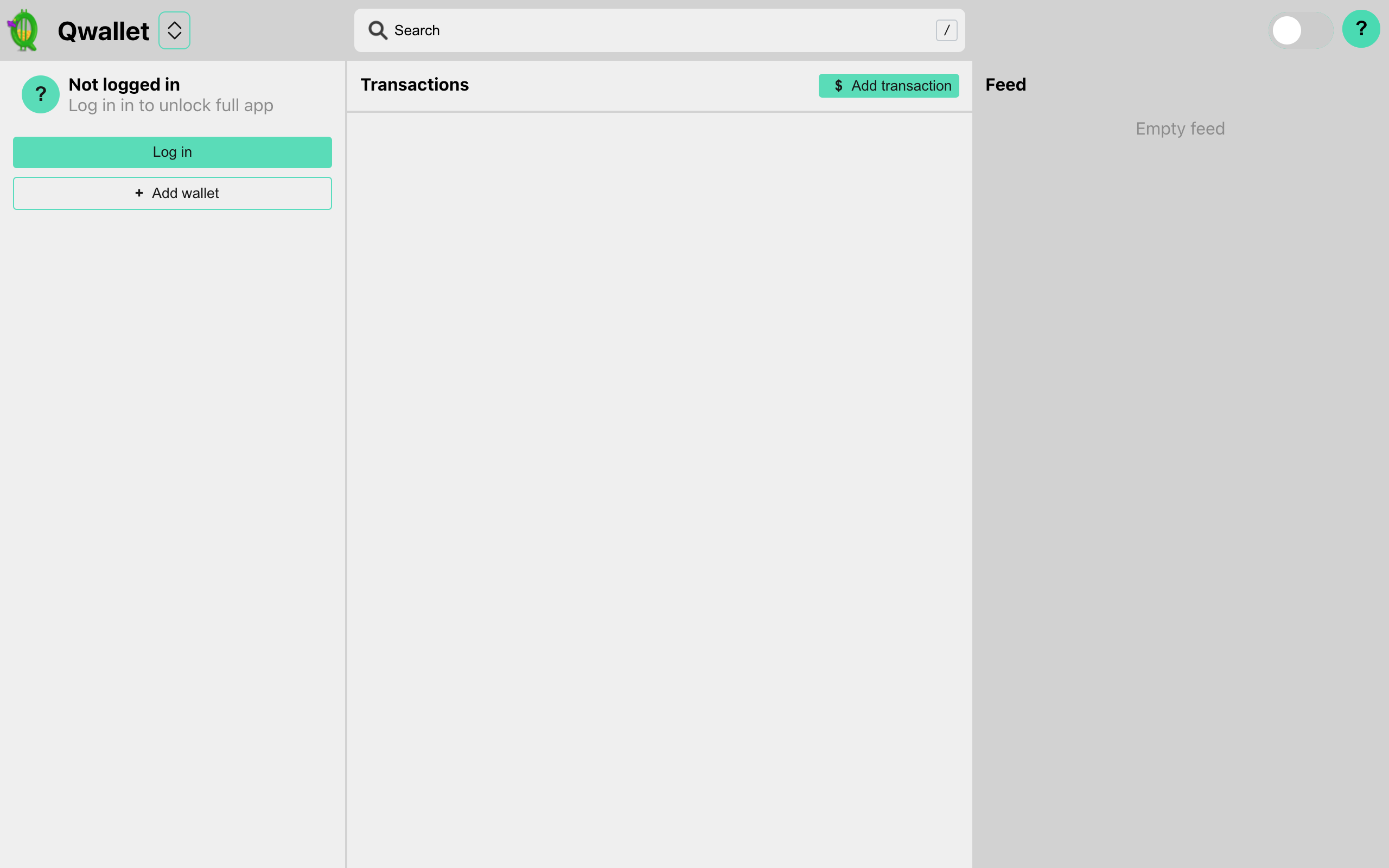Click the Empty feed placeholder text
Viewport: 1389px width, 868px height.
coord(1180,129)
